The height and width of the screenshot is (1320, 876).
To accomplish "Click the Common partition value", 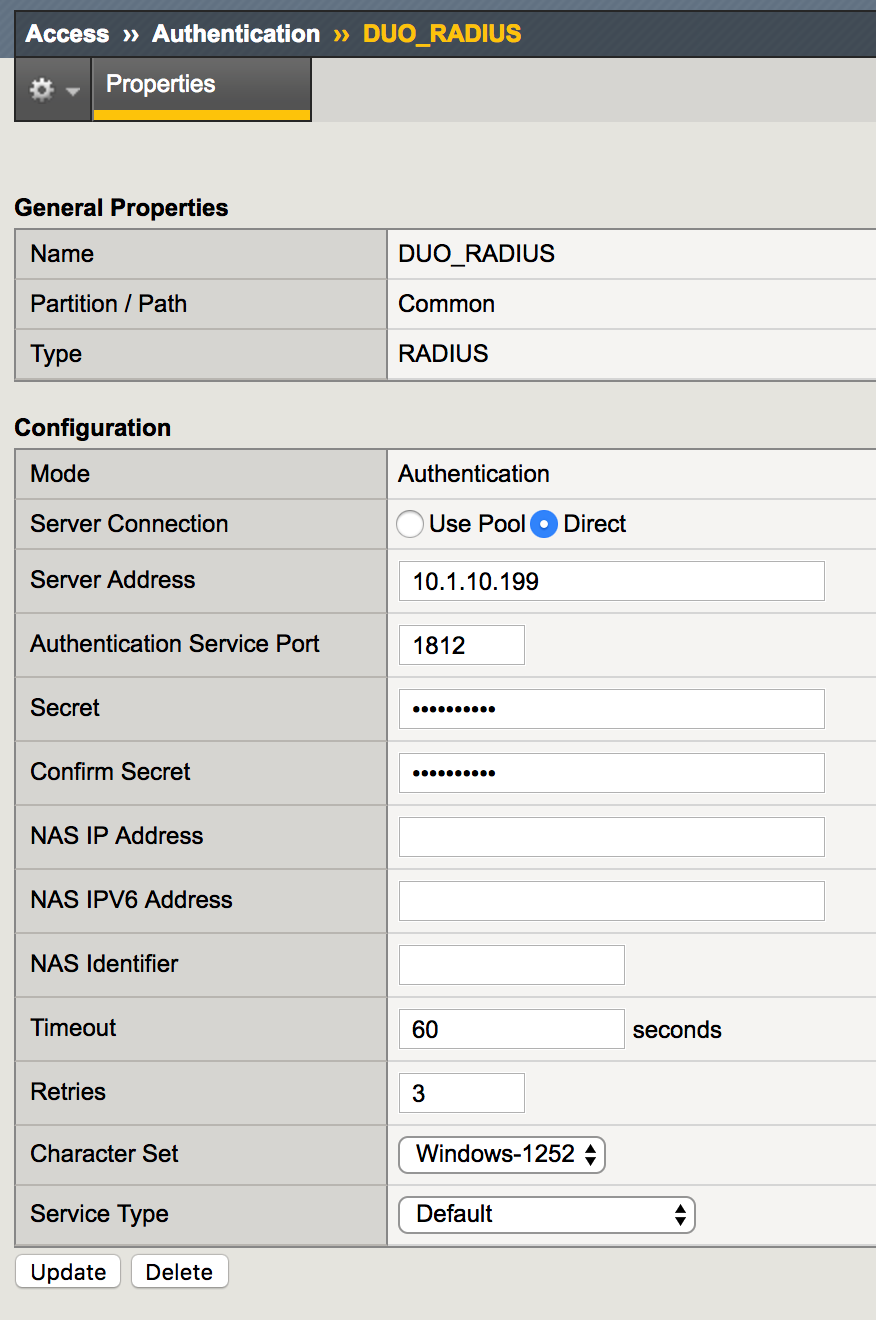I will [x=446, y=304].
